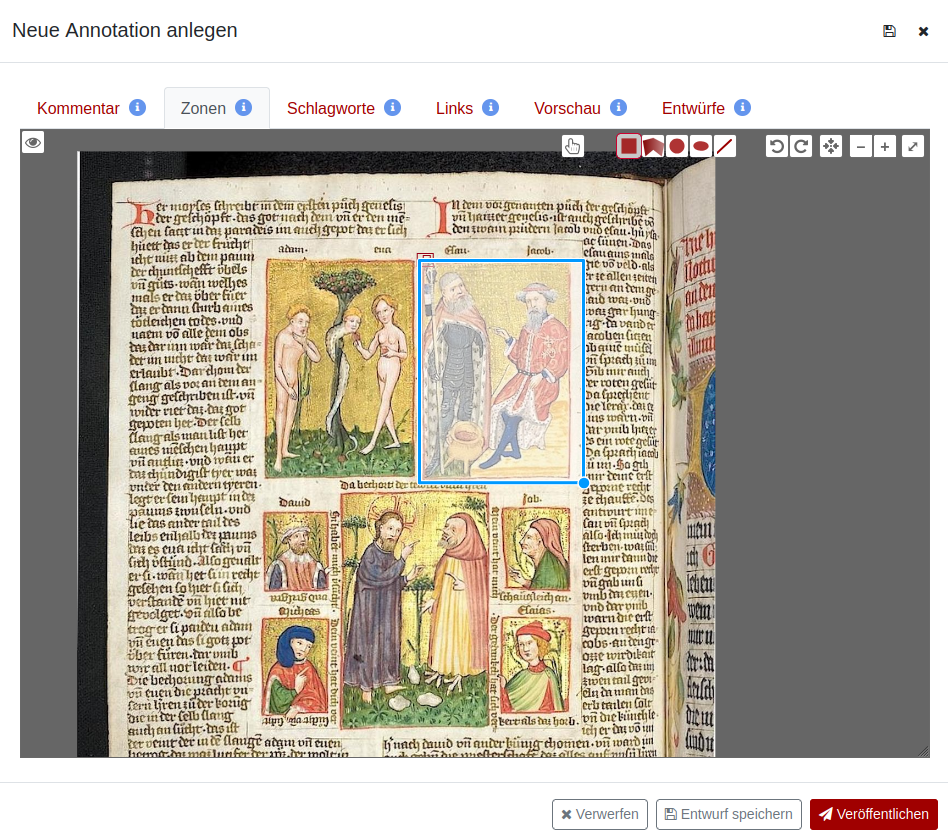The height and width of the screenshot is (837, 948).
Task: Click inside the blue selected Esau and Jacob zone
Action: pyautogui.click(x=501, y=371)
